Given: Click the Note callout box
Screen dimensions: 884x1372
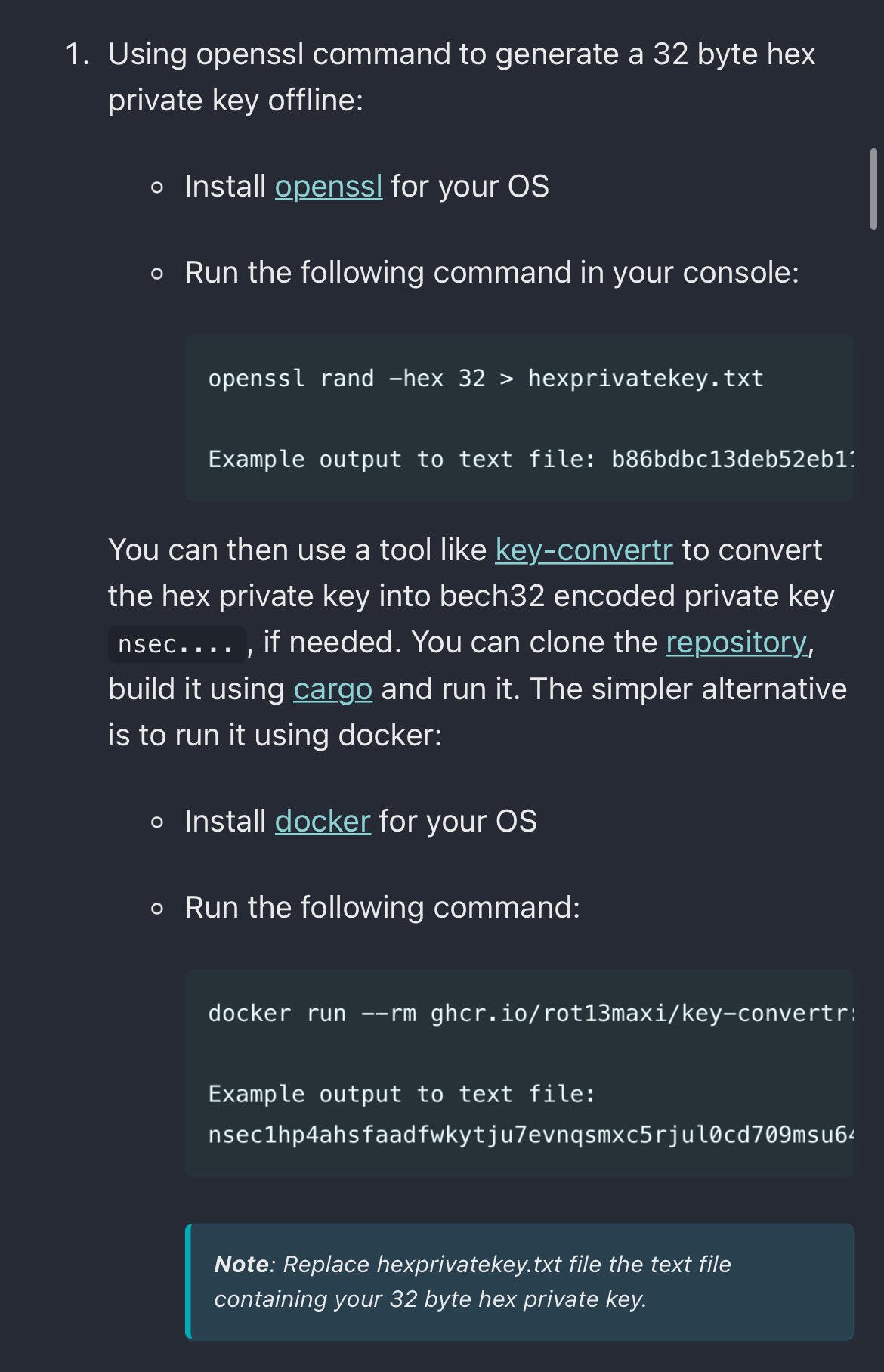Looking at the screenshot, I should 520,1282.
